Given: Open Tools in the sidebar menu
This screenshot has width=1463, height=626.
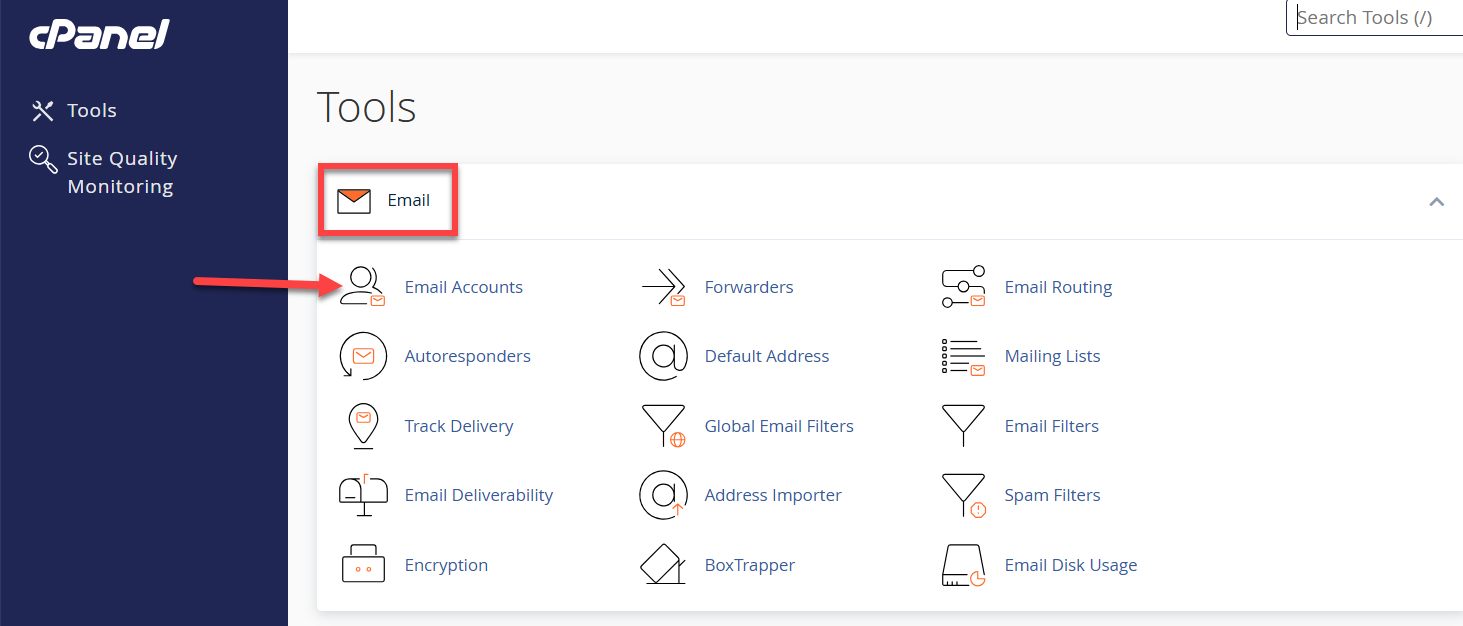Looking at the screenshot, I should pos(92,111).
